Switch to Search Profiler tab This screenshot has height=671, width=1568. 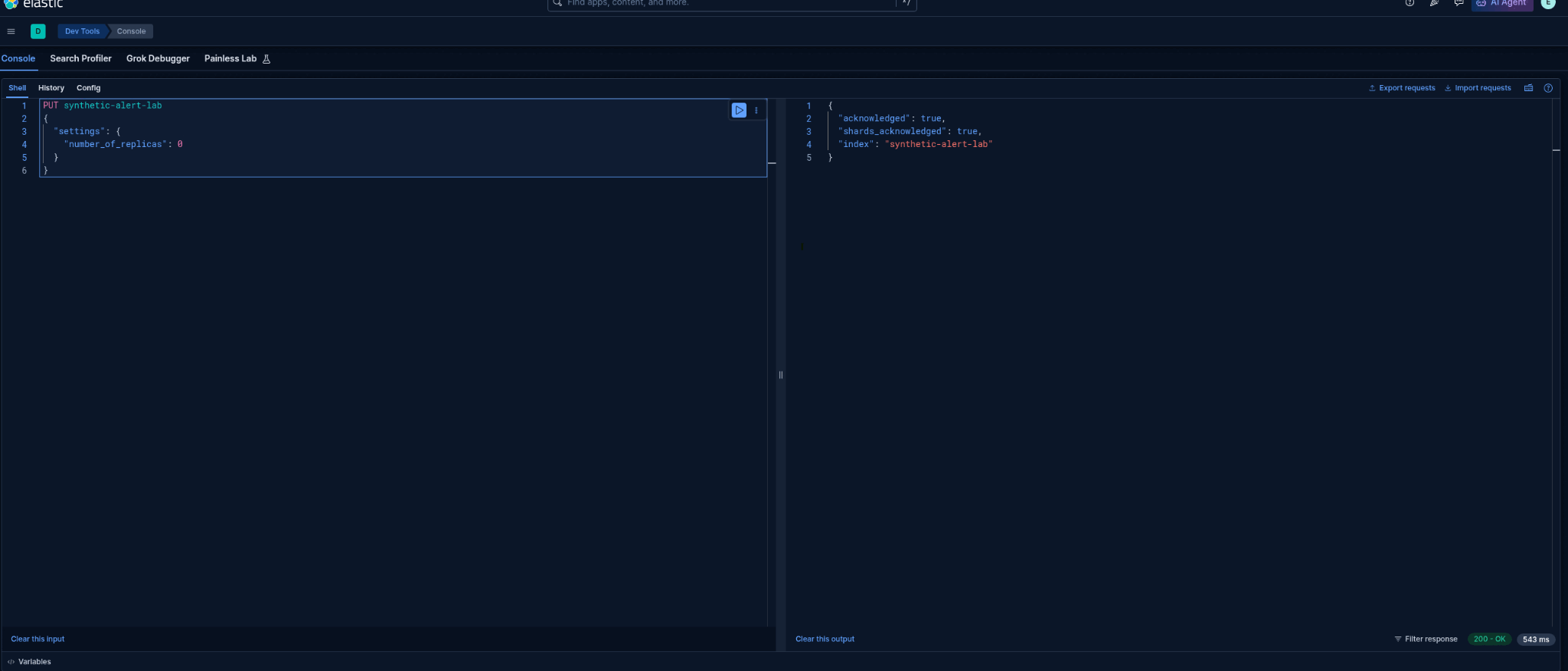click(80, 59)
